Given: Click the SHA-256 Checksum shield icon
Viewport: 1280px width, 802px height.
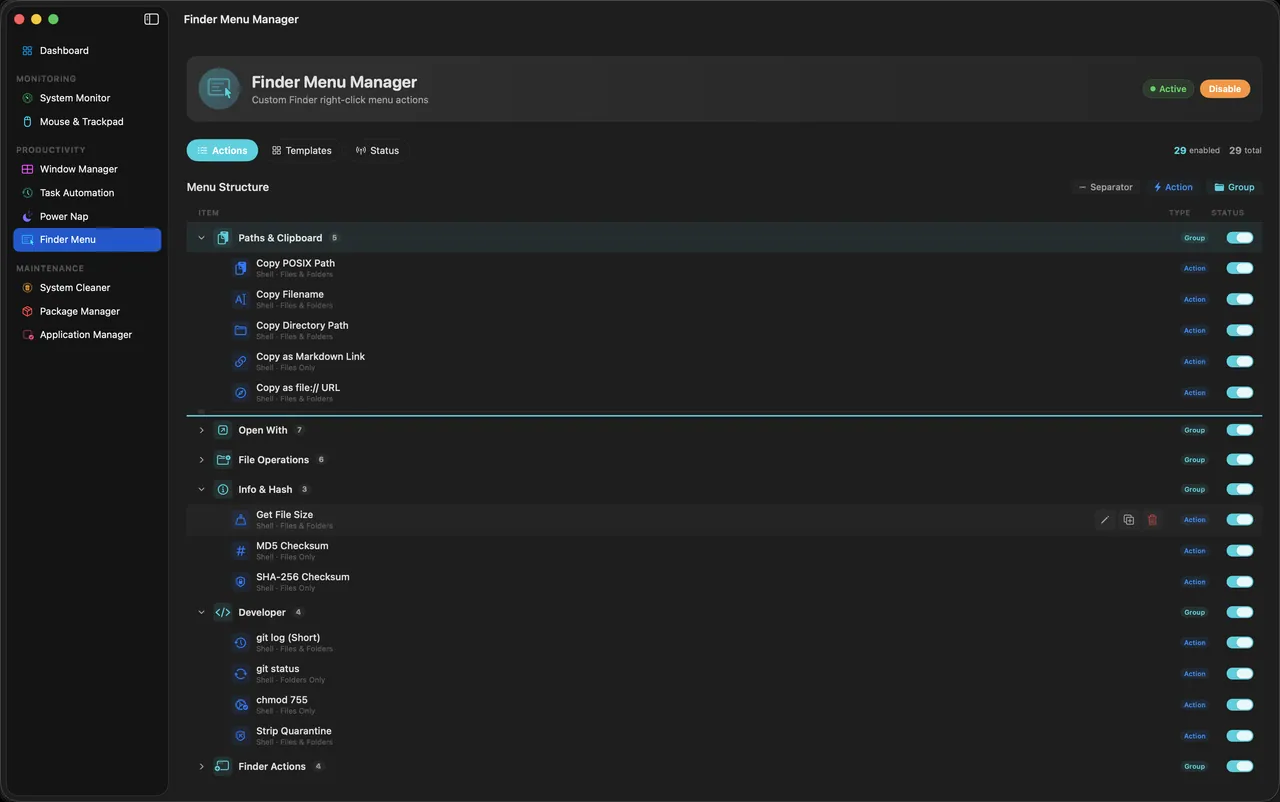Looking at the screenshot, I should (240, 582).
